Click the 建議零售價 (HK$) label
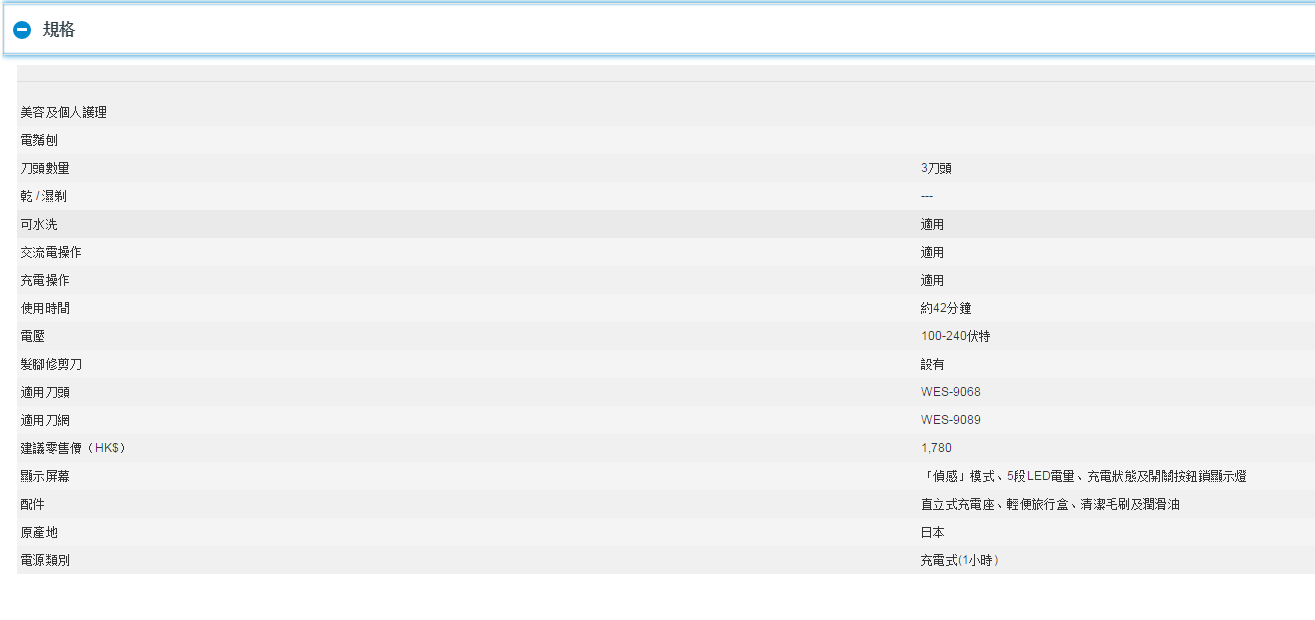 [73, 448]
